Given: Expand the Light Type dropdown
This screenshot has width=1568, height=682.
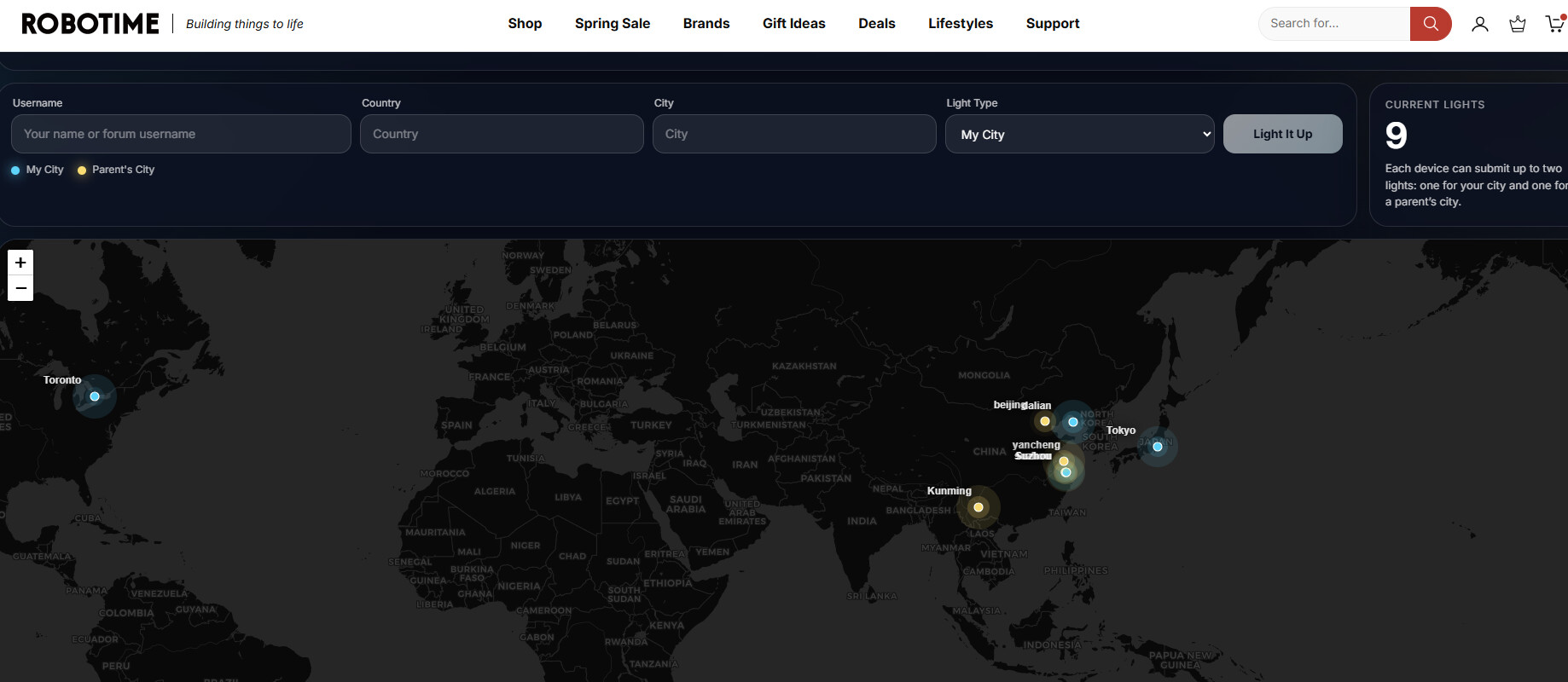Looking at the screenshot, I should click(x=1079, y=134).
